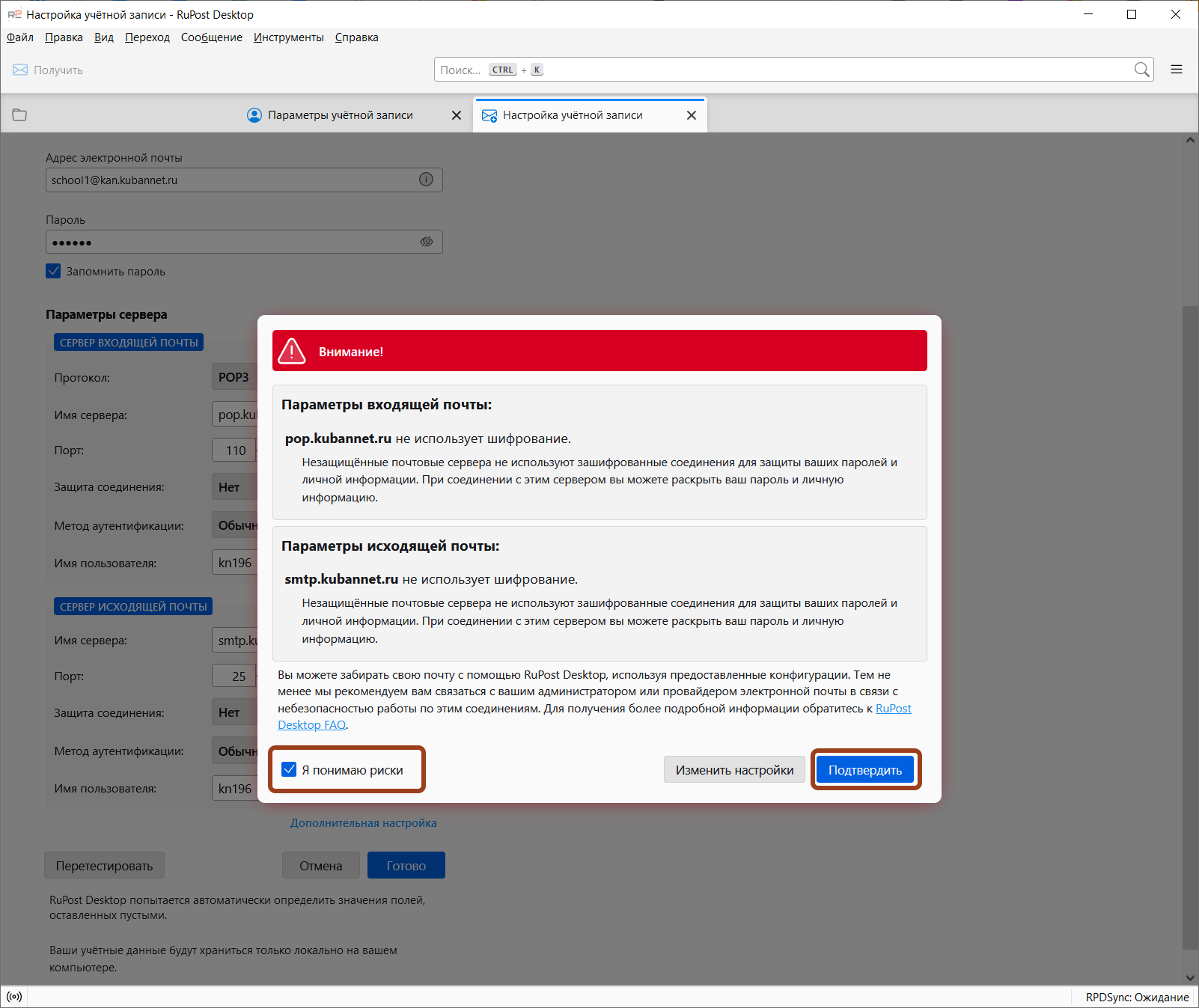Open the incoming Протокол POP3 dropdown
This screenshot has height=1008, width=1199.
click(x=234, y=377)
